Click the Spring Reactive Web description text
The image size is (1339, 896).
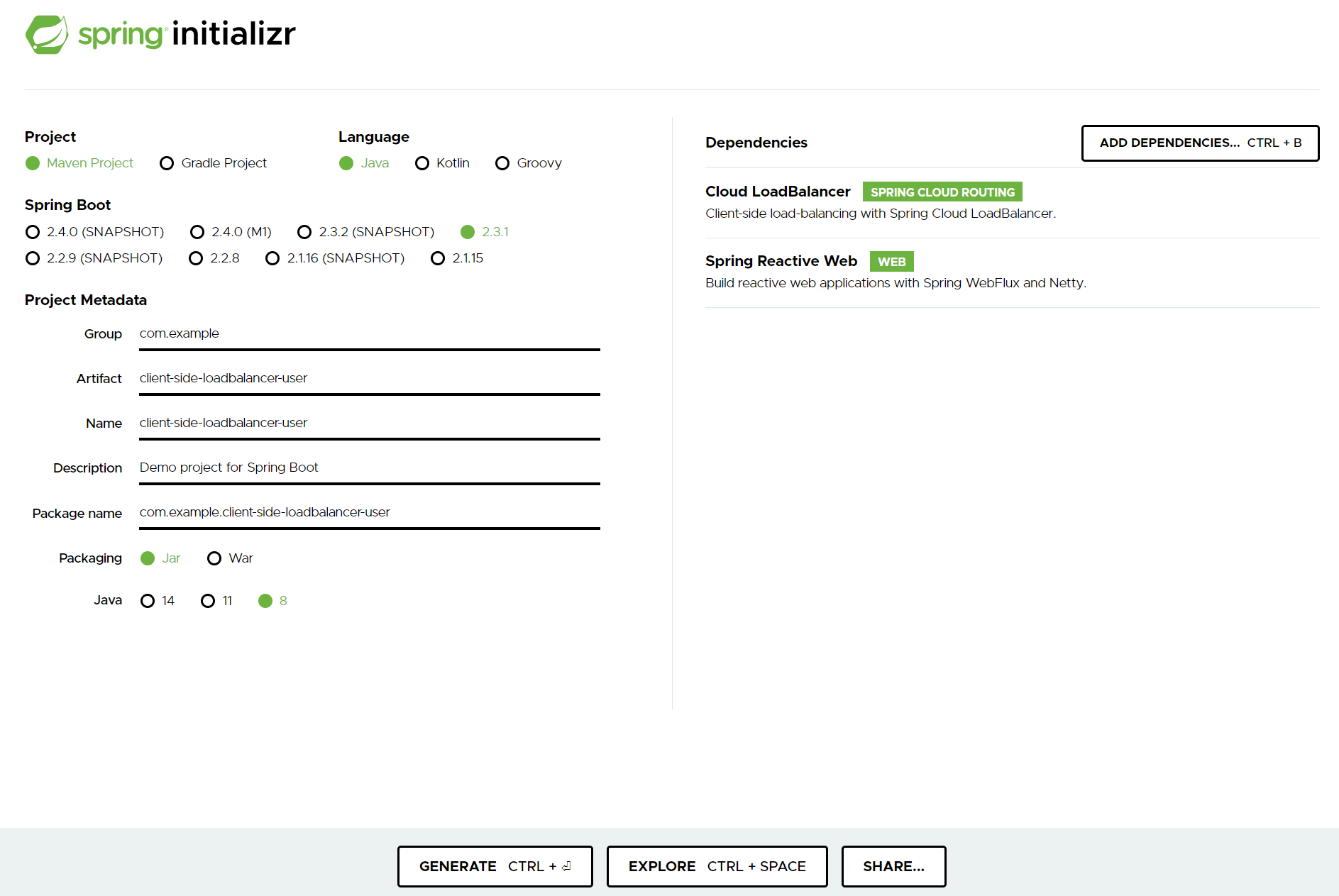pos(896,283)
